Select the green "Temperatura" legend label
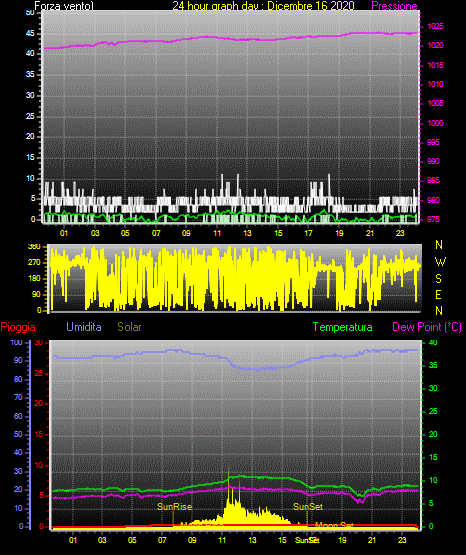 tap(342, 327)
